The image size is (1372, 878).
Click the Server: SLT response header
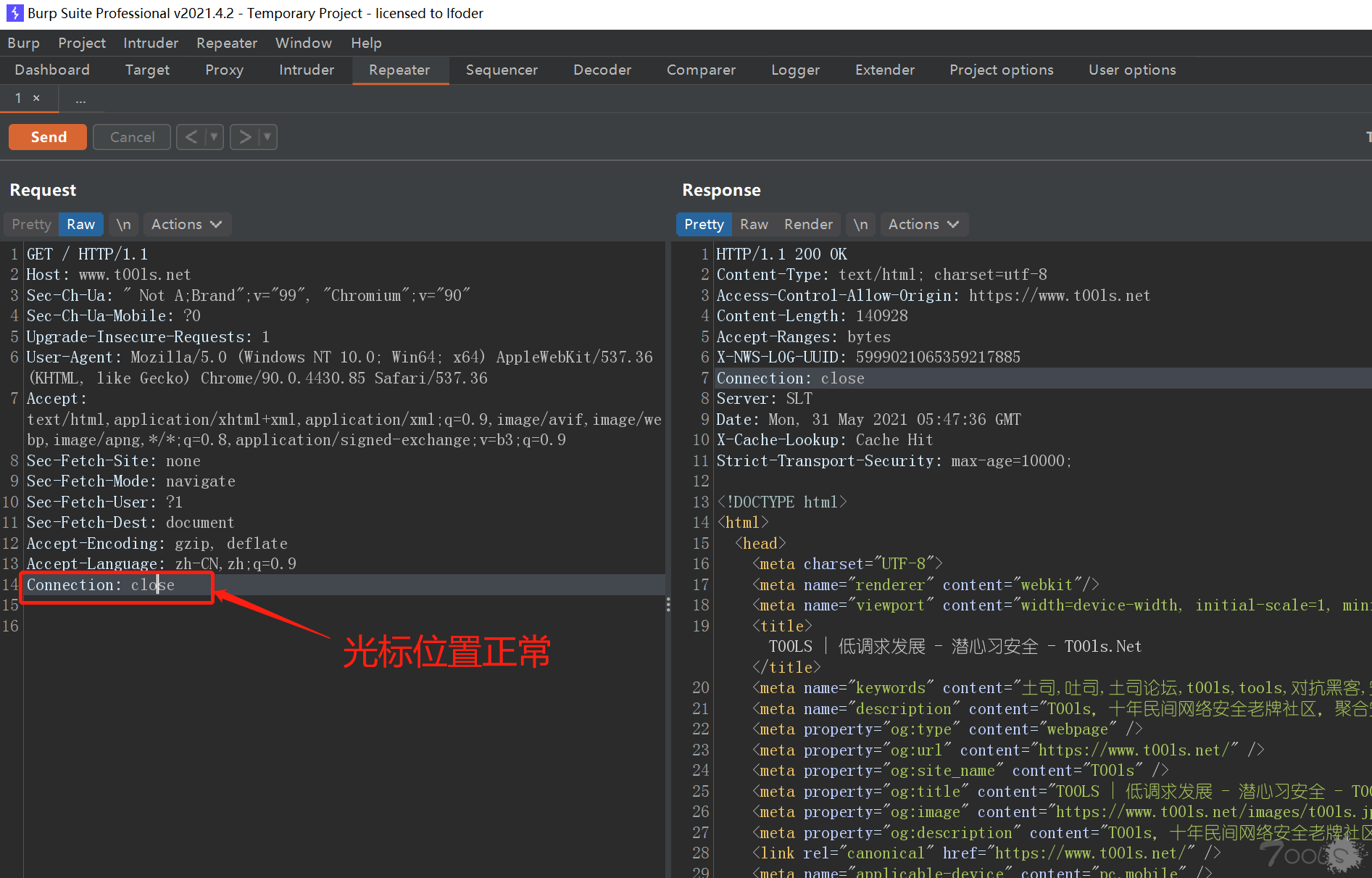pyautogui.click(x=764, y=399)
